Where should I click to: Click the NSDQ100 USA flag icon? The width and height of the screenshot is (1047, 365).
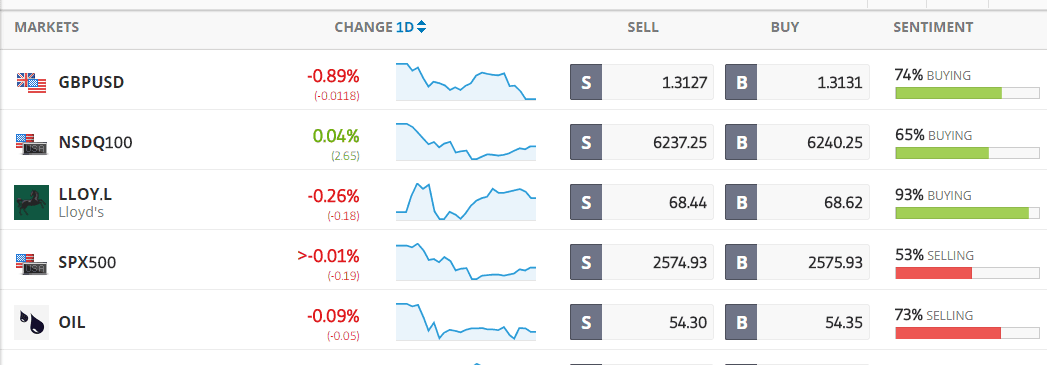(x=31, y=143)
